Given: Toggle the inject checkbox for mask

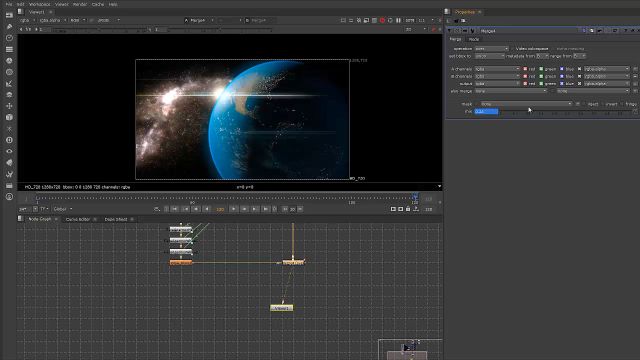Looking at the screenshot, I should 585,104.
